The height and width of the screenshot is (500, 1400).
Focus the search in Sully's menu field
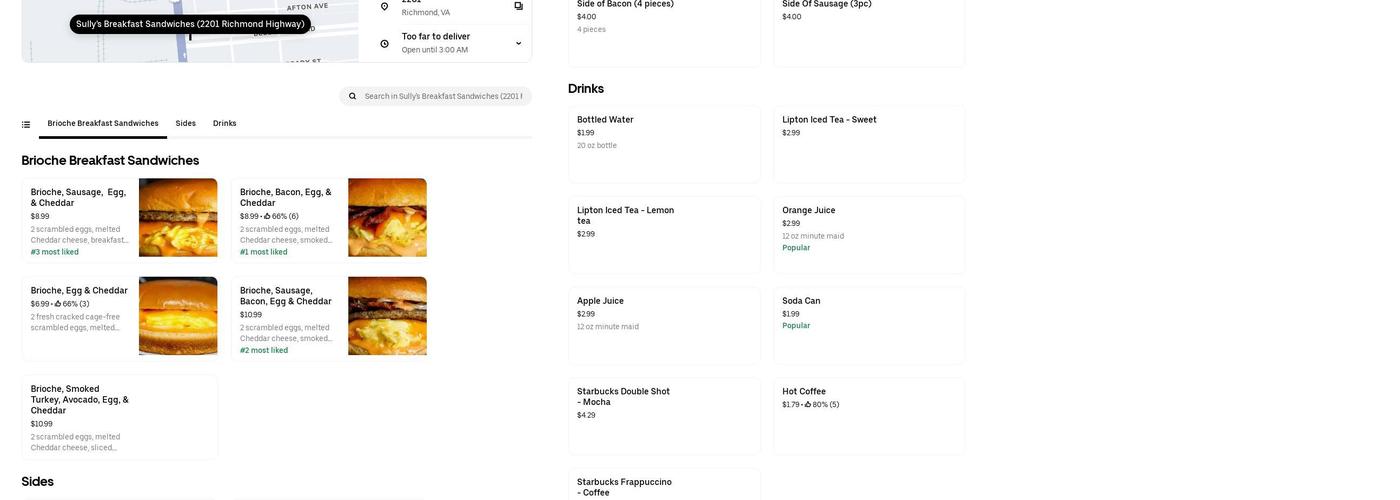pyautogui.click(x=442, y=96)
